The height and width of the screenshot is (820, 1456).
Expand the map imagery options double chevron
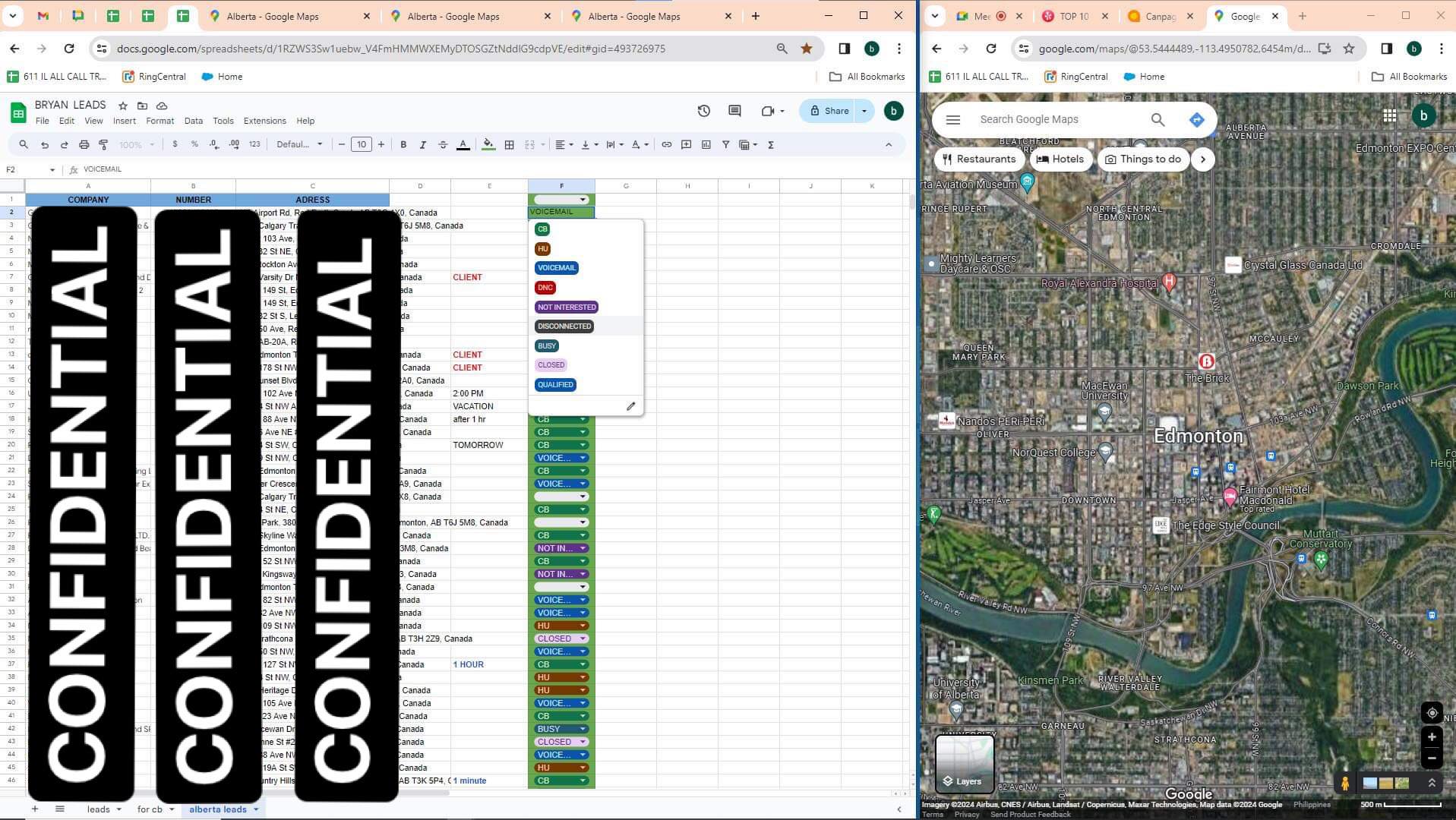pos(1432,783)
